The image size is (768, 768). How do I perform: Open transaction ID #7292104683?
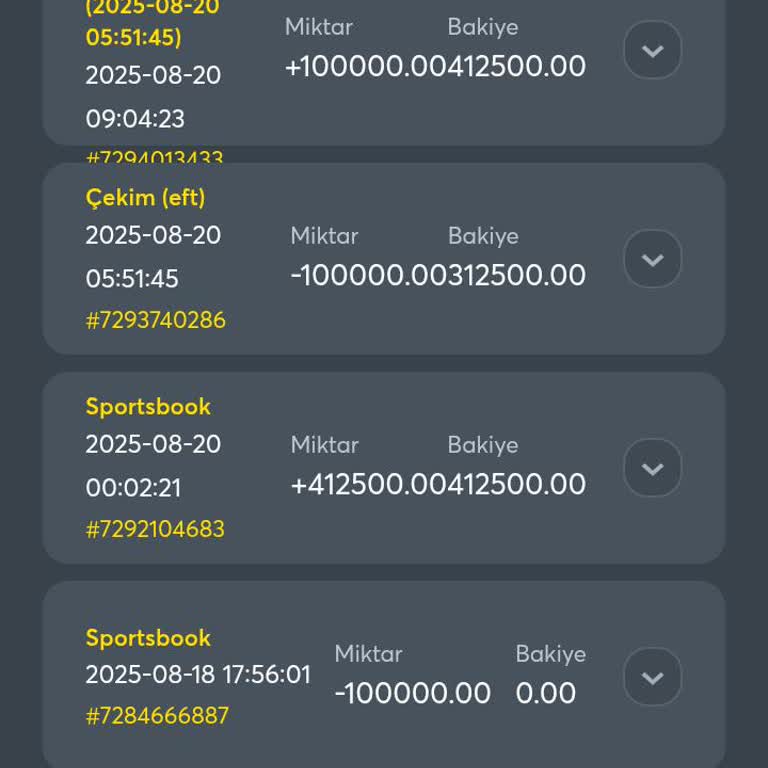[155, 529]
